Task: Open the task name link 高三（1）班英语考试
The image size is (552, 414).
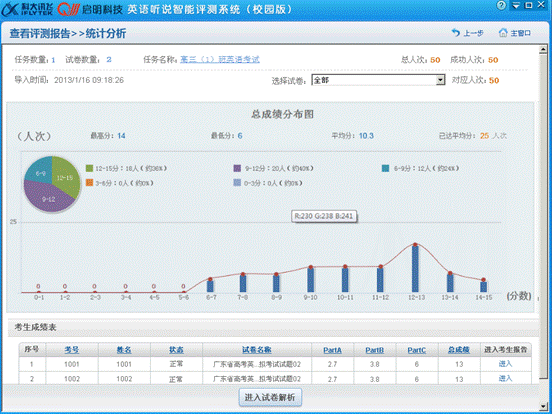Action: [x=220, y=59]
